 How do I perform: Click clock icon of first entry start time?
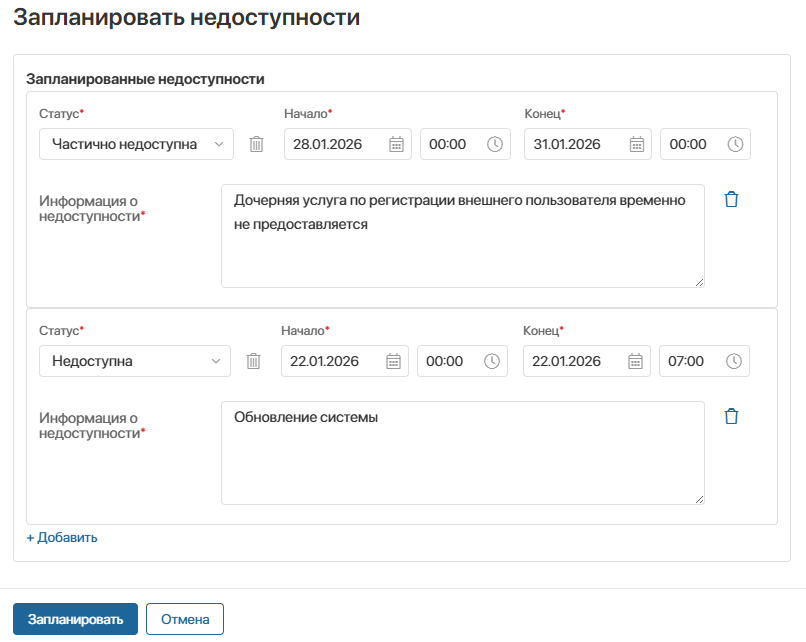(x=495, y=144)
